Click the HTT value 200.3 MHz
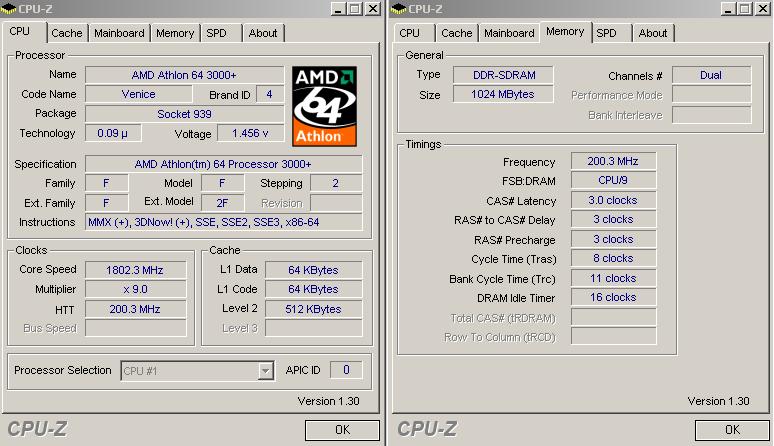The height and width of the screenshot is (446, 774). [x=135, y=309]
